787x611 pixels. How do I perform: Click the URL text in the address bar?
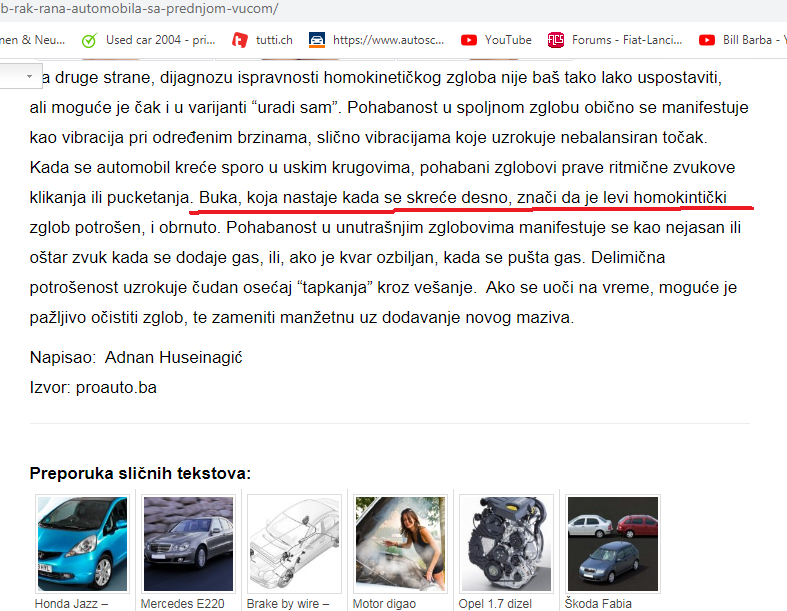[x=140, y=9]
